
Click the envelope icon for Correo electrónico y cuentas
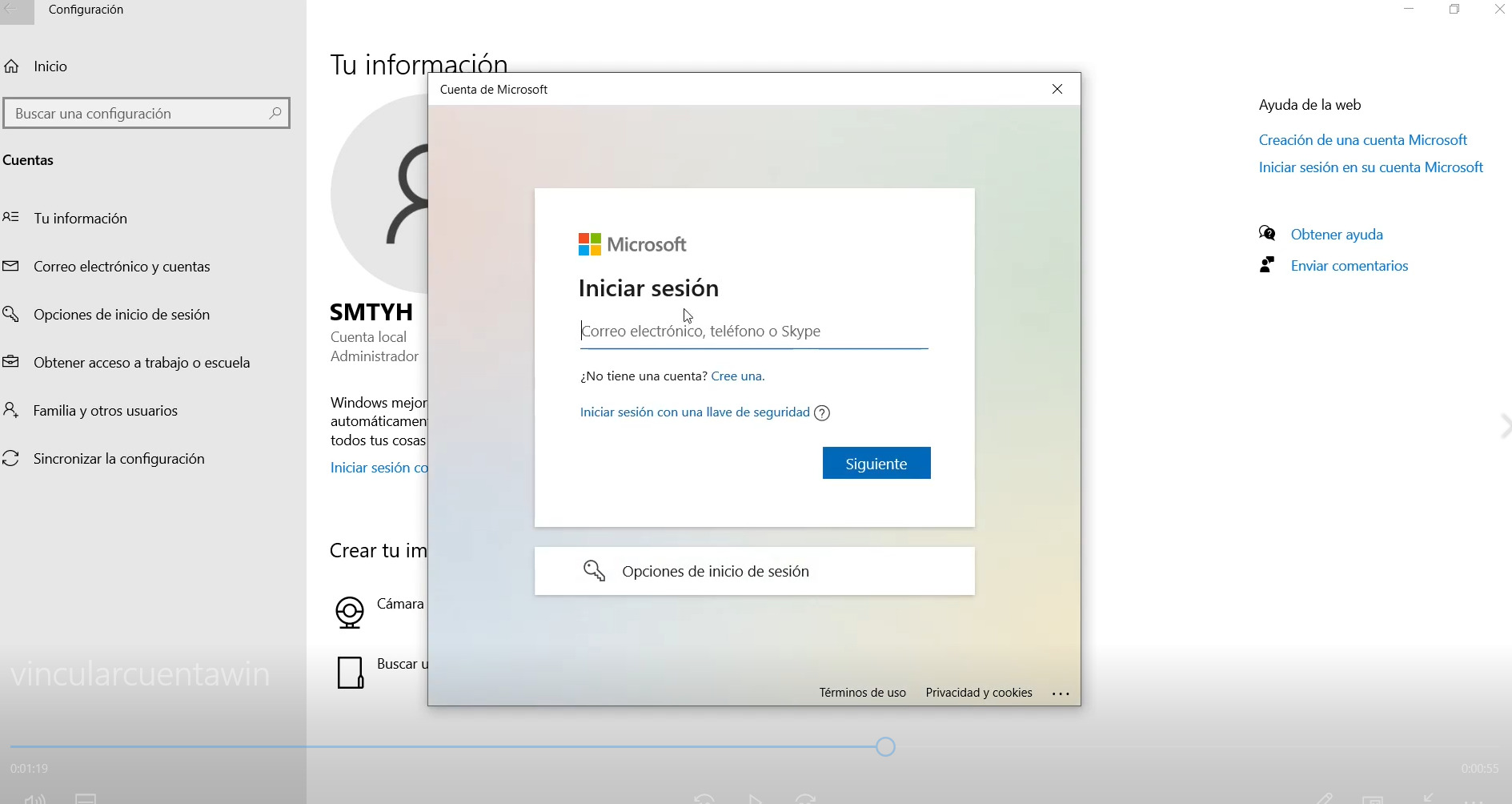11,267
